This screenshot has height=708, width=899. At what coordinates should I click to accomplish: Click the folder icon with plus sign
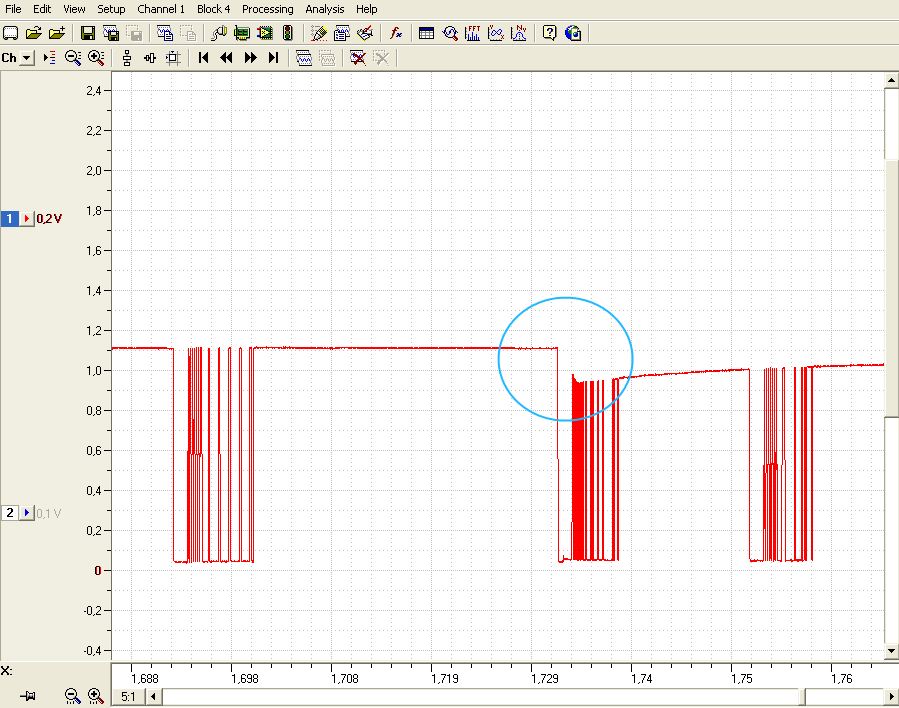57,33
